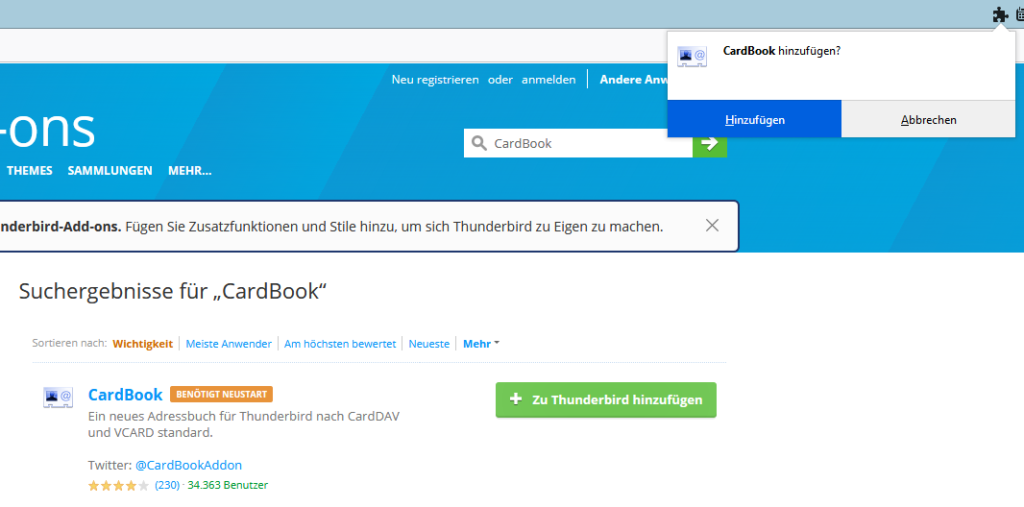This screenshot has height=507, width=1024.
Task: Open the THEMES menu item
Action: (29, 171)
